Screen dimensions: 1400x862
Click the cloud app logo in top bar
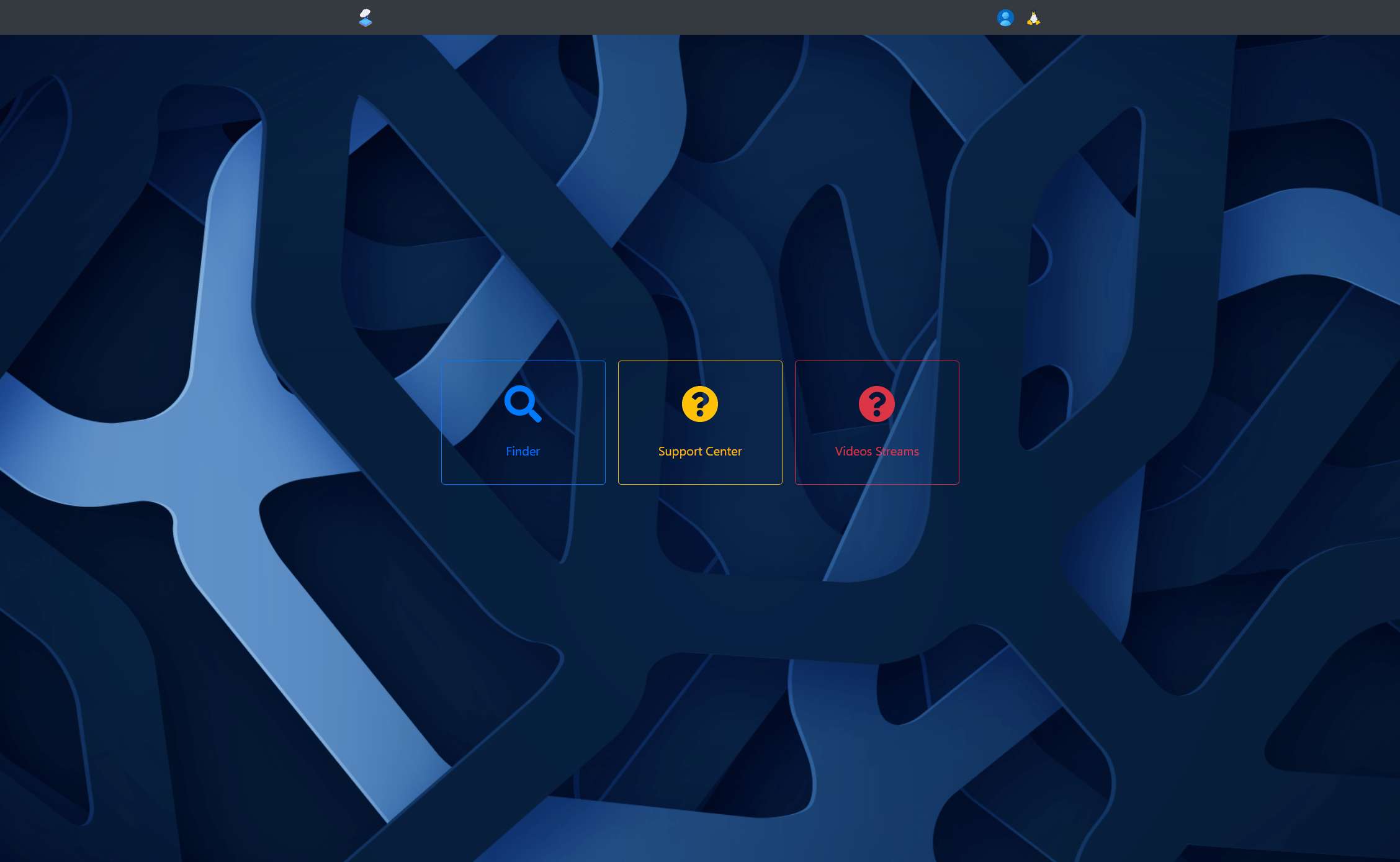point(366,17)
